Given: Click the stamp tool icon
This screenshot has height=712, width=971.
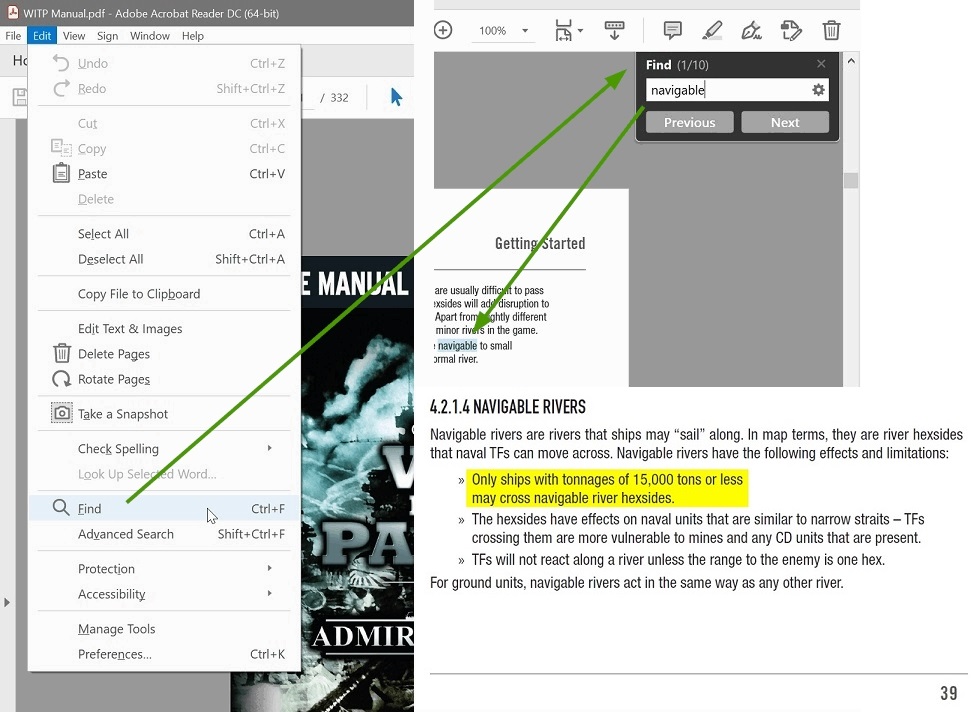Looking at the screenshot, I should pyautogui.click(x=791, y=30).
